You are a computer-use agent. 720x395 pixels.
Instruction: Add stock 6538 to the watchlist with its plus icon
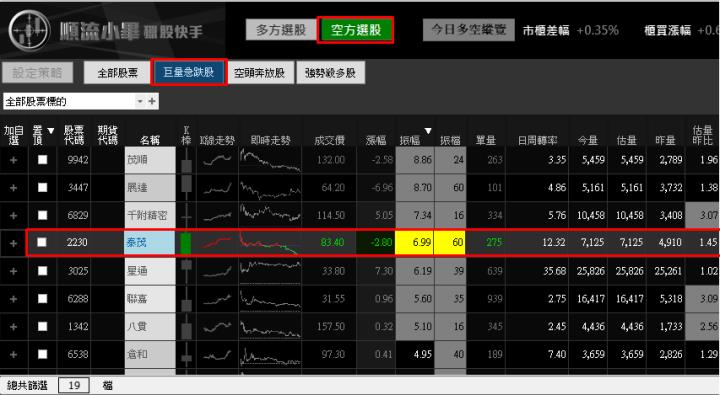13,354
